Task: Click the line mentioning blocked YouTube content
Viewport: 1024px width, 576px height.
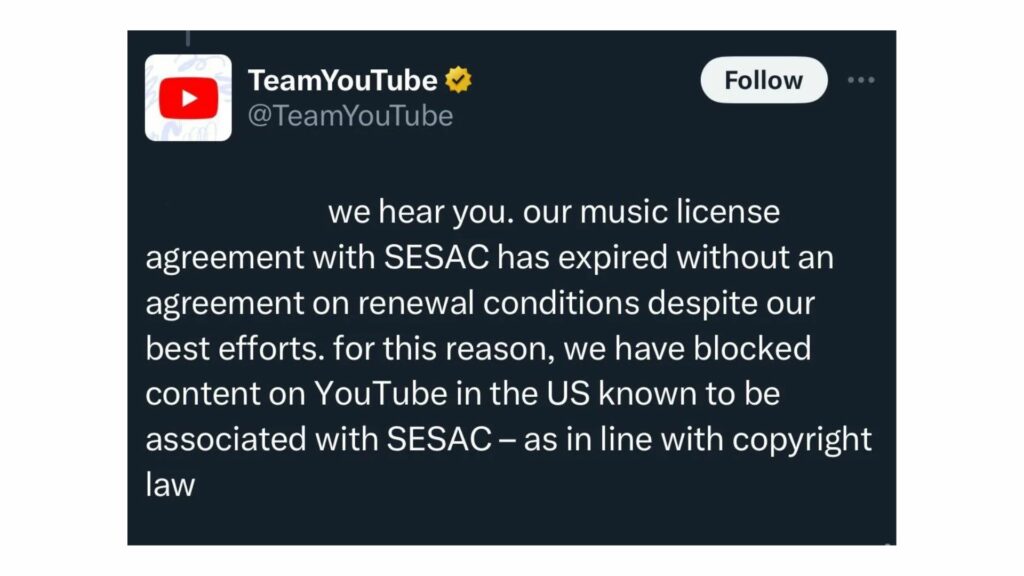Action: click(464, 393)
